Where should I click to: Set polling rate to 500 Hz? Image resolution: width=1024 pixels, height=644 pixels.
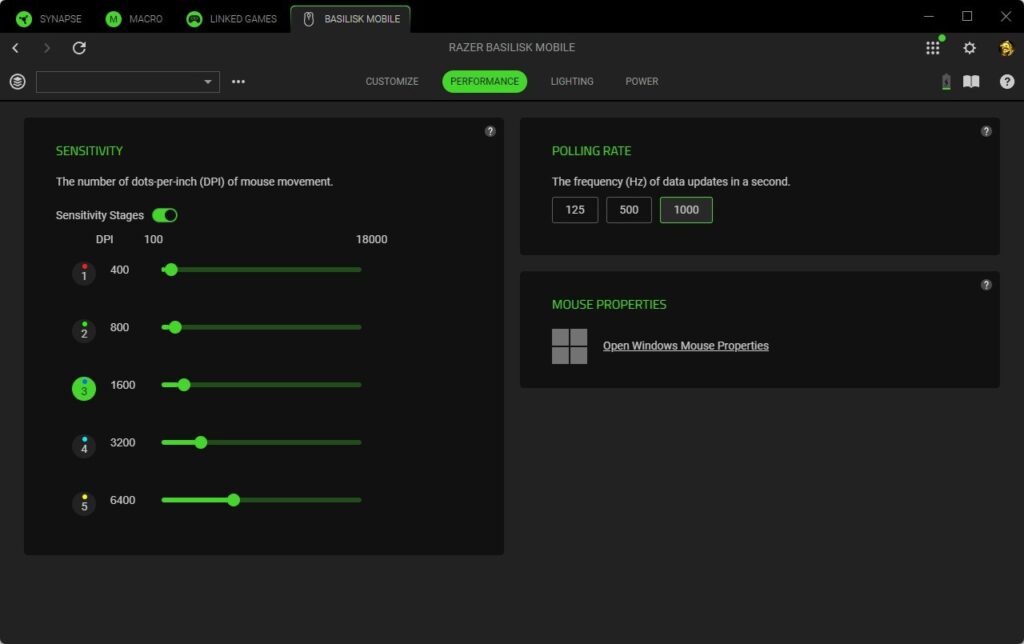pyautogui.click(x=629, y=210)
